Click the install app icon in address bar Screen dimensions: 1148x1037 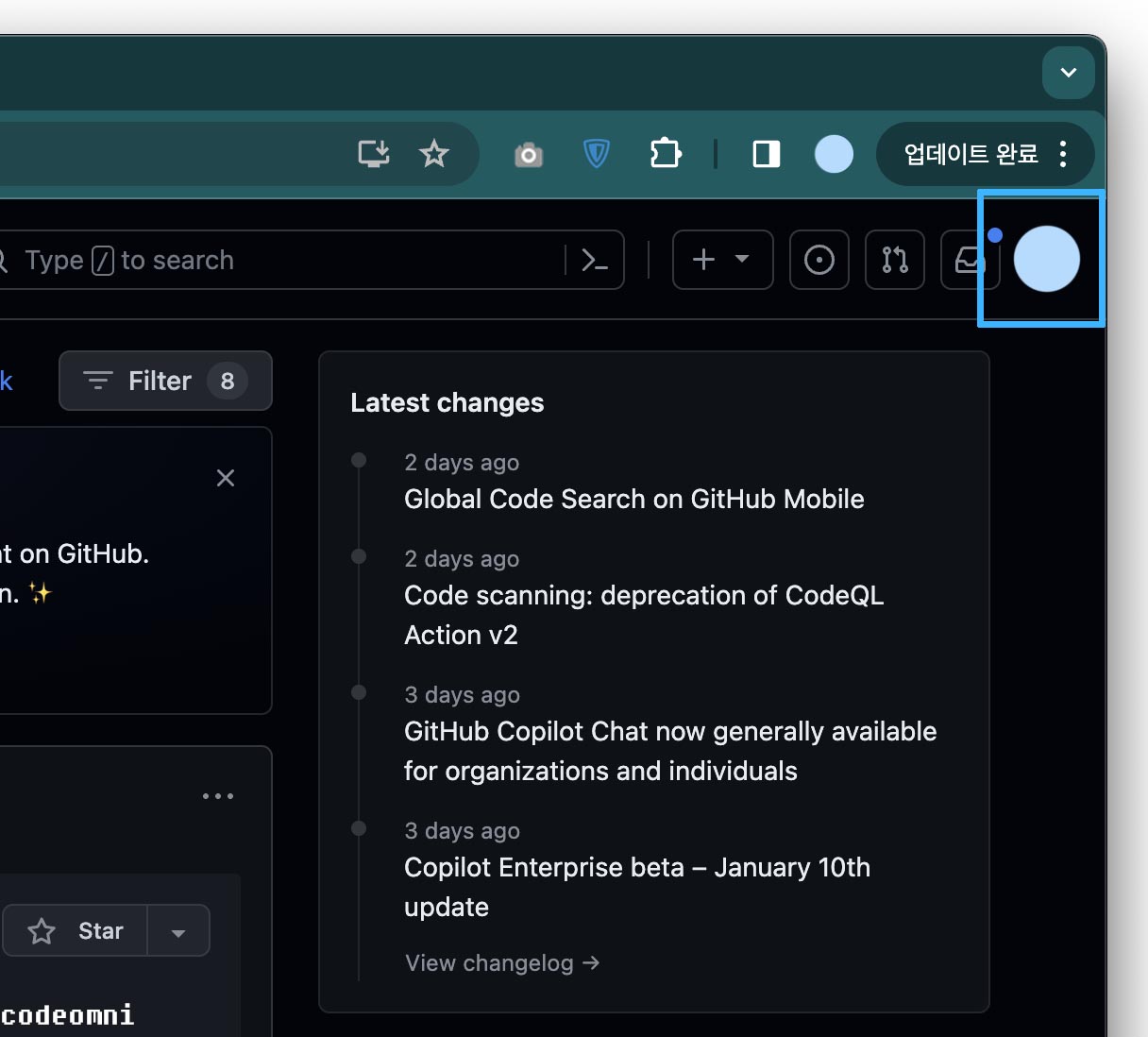[x=374, y=153]
